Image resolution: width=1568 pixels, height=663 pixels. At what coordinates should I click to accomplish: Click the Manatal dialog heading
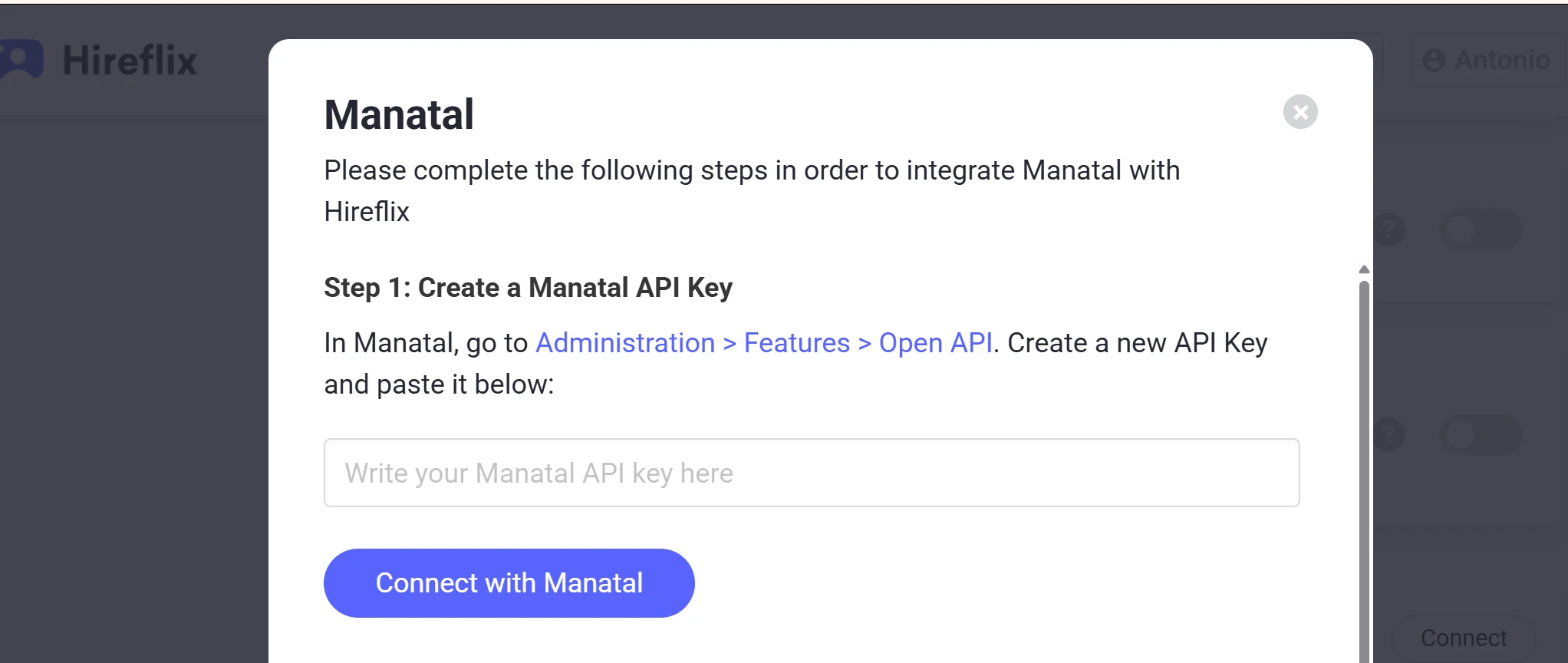(399, 115)
